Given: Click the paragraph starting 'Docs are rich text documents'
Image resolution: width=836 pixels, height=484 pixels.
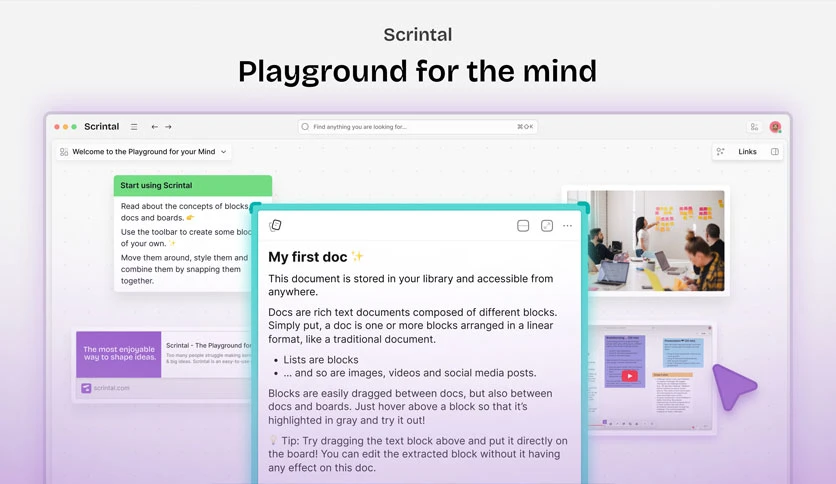Looking at the screenshot, I should (x=412, y=326).
